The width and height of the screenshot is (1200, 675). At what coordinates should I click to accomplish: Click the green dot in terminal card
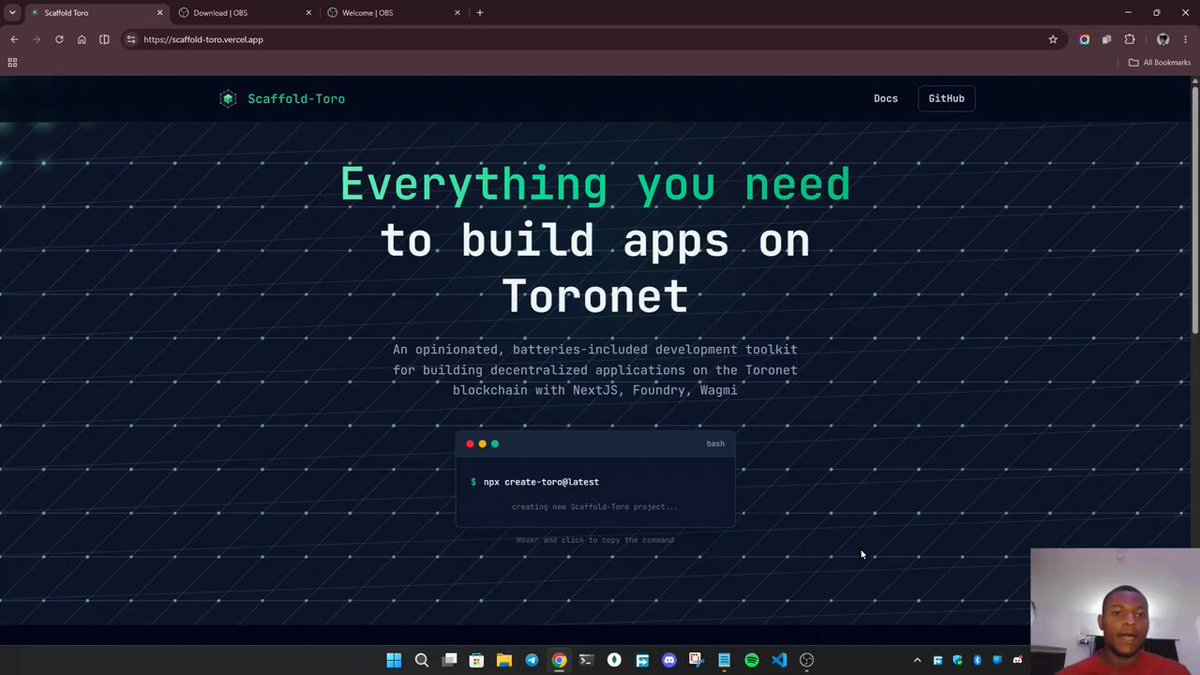[x=495, y=444]
